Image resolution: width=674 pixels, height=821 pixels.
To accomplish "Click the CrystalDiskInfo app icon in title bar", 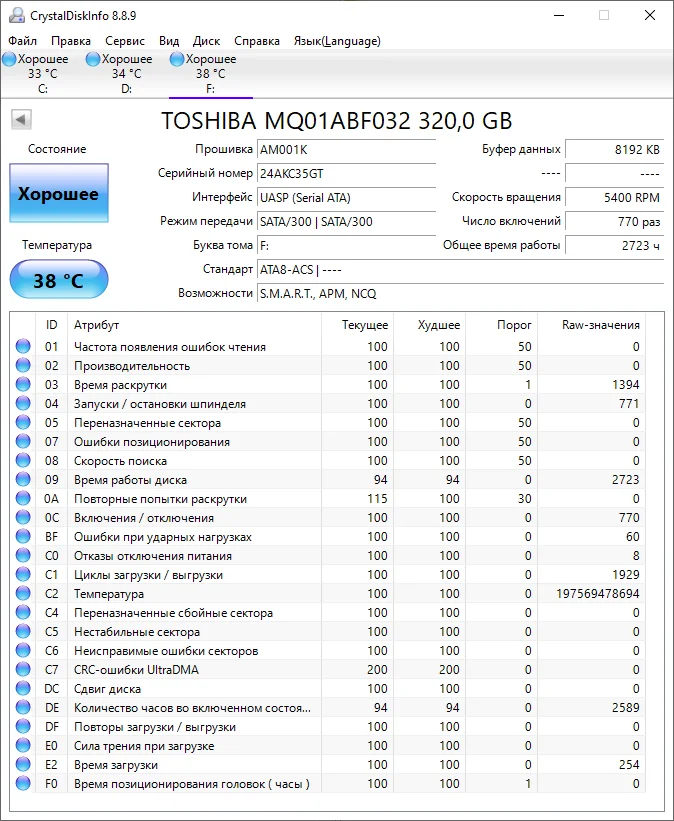I will point(16,15).
